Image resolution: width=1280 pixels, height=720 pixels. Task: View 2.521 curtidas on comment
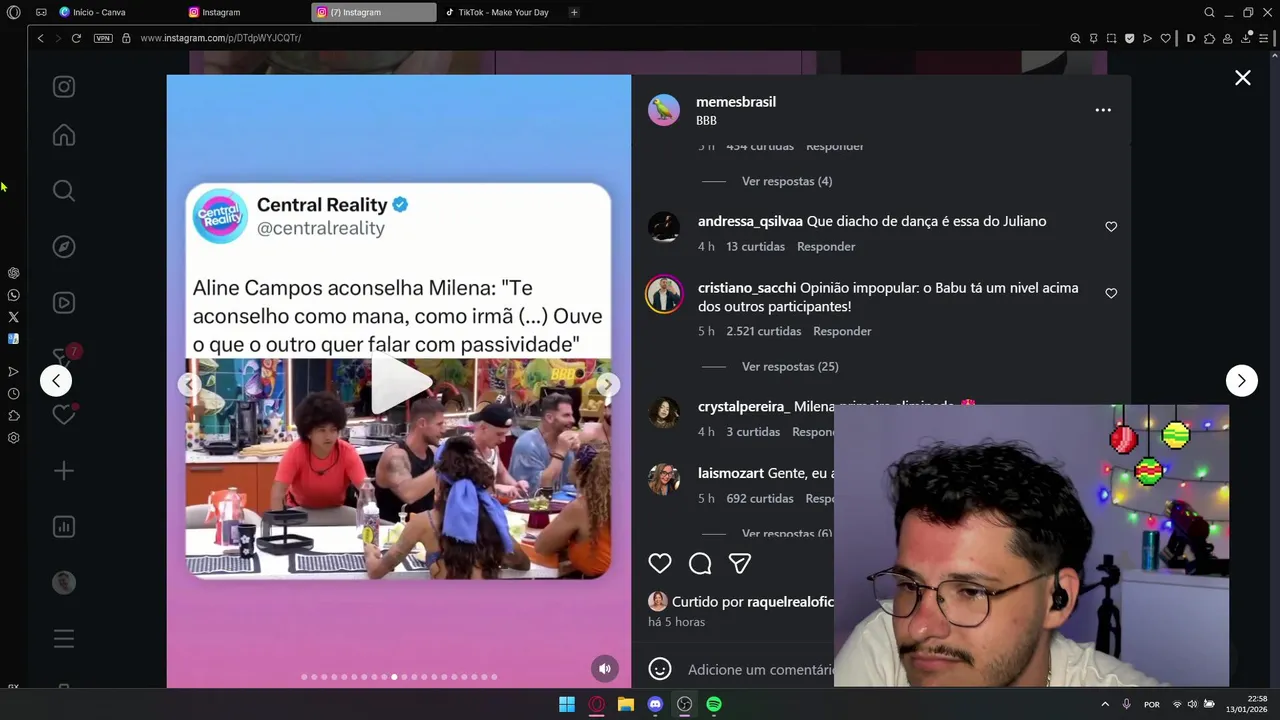click(764, 331)
